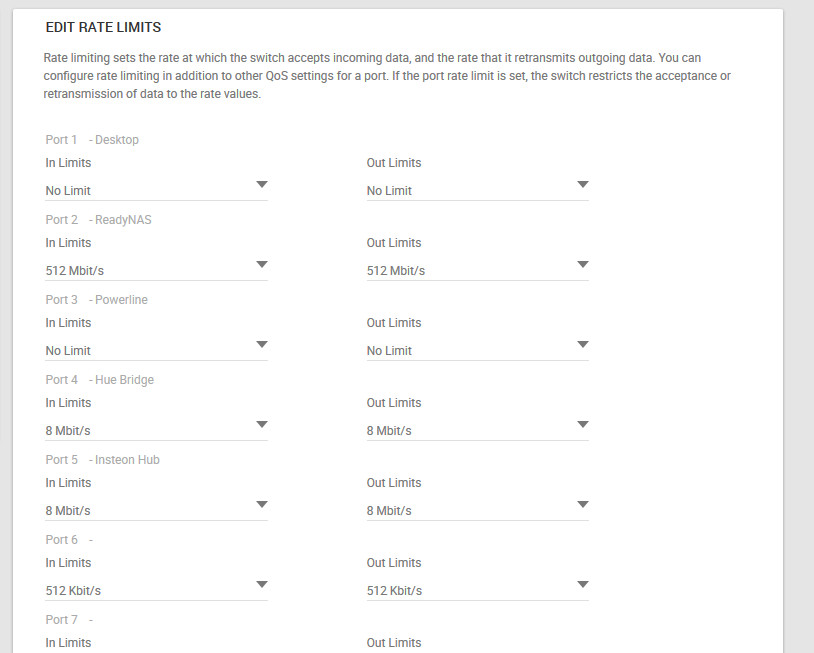Click Port 5 Insteon Hub Out Limits arrow
The width and height of the screenshot is (814, 653).
coord(583,505)
